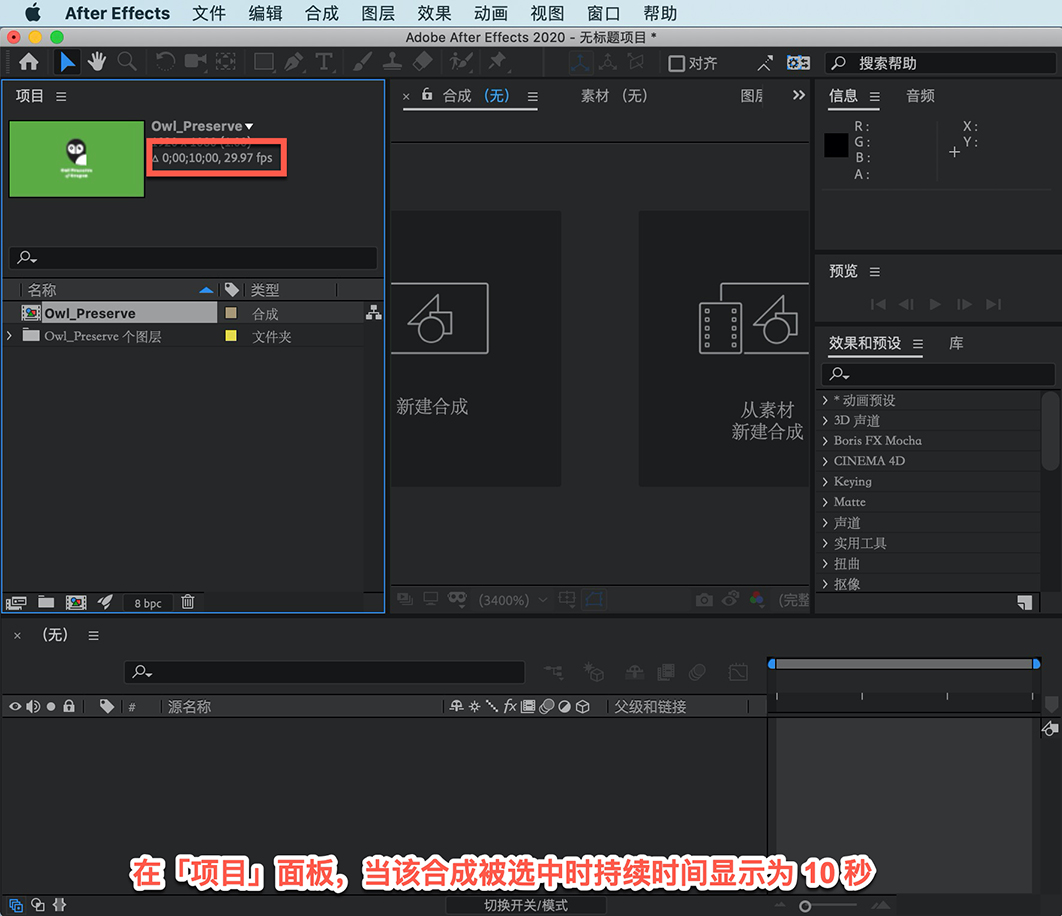
Task: Select the Clone Stamp tool
Action: click(x=392, y=62)
